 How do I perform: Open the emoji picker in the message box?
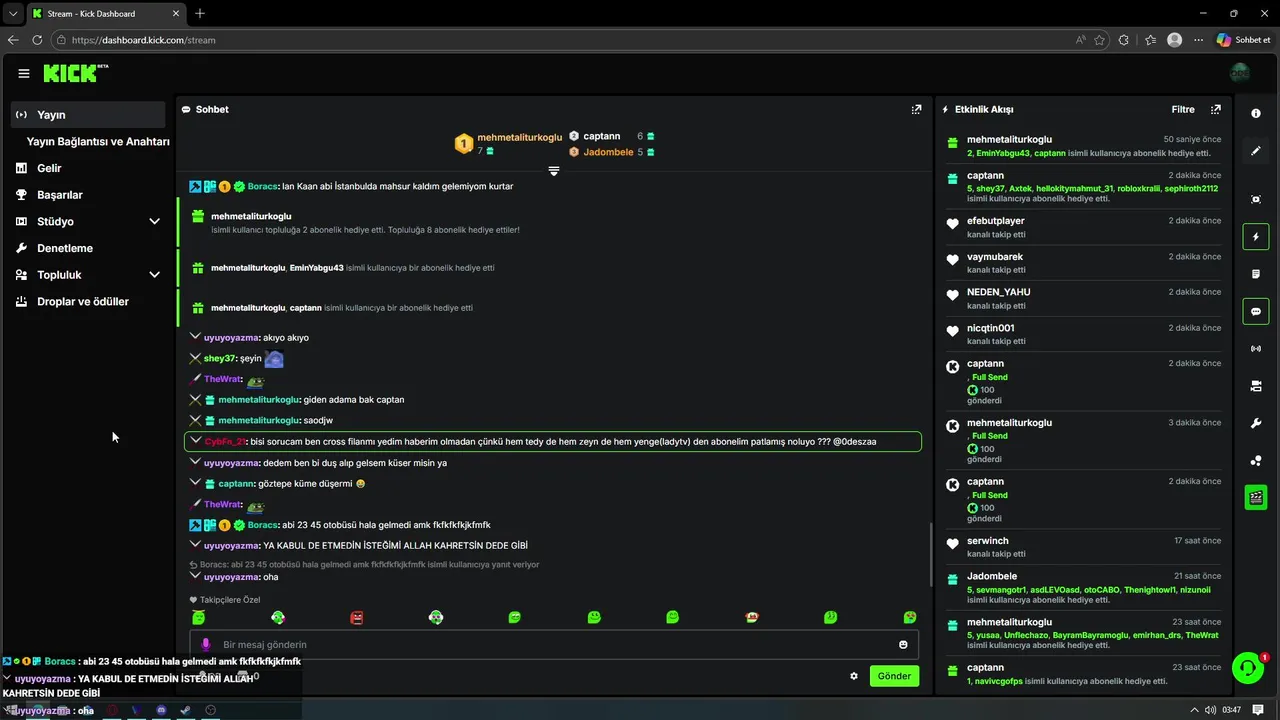903,645
